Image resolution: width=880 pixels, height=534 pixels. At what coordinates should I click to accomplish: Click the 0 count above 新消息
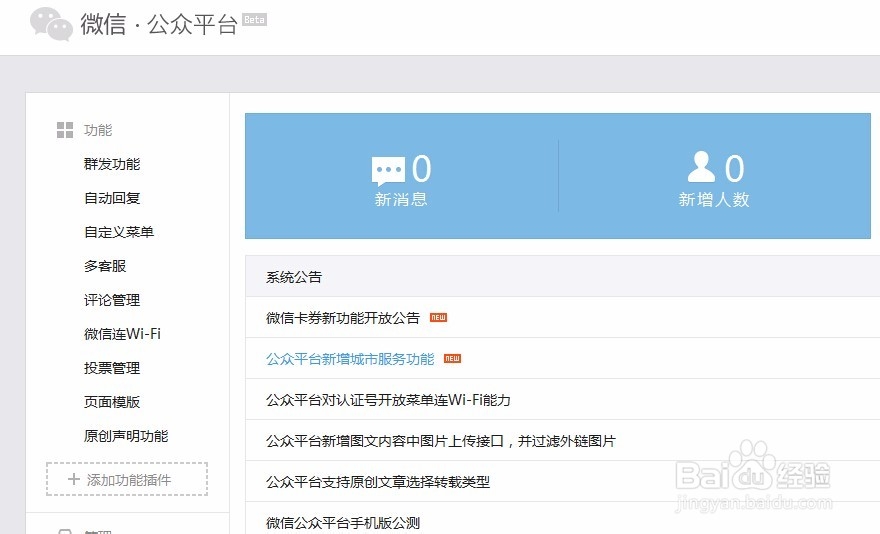tap(421, 168)
